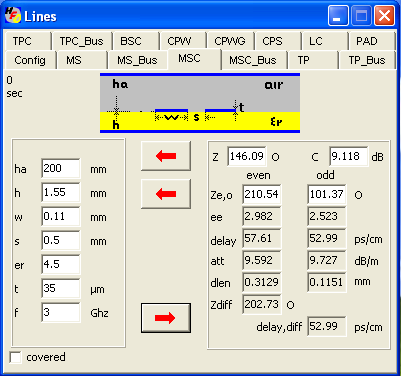The image size is (401, 376).
Task: Click the red right-arrow calculate button
Action: [166, 318]
